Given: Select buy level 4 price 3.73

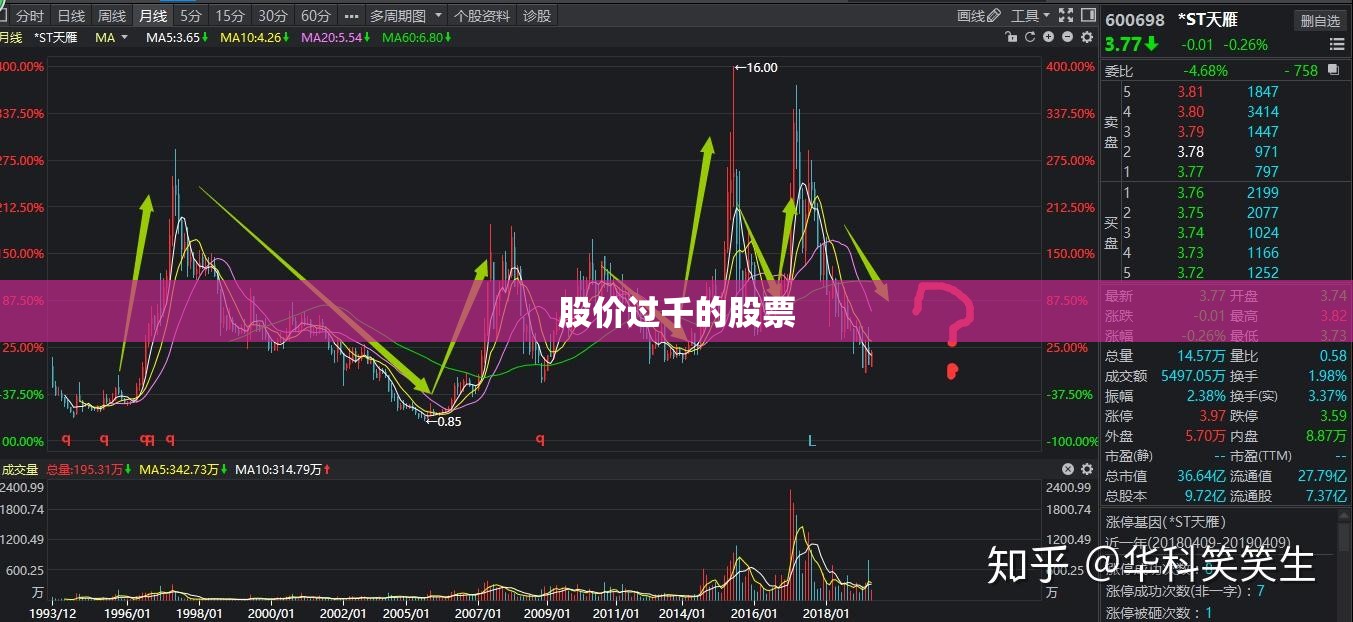Looking at the screenshot, I should (1190, 253).
